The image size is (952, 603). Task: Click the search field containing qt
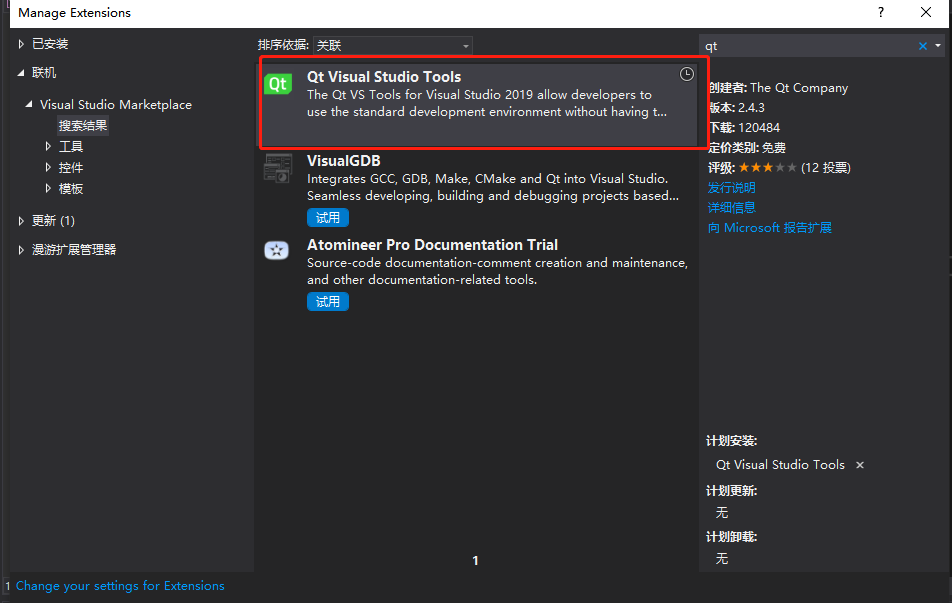(x=808, y=46)
